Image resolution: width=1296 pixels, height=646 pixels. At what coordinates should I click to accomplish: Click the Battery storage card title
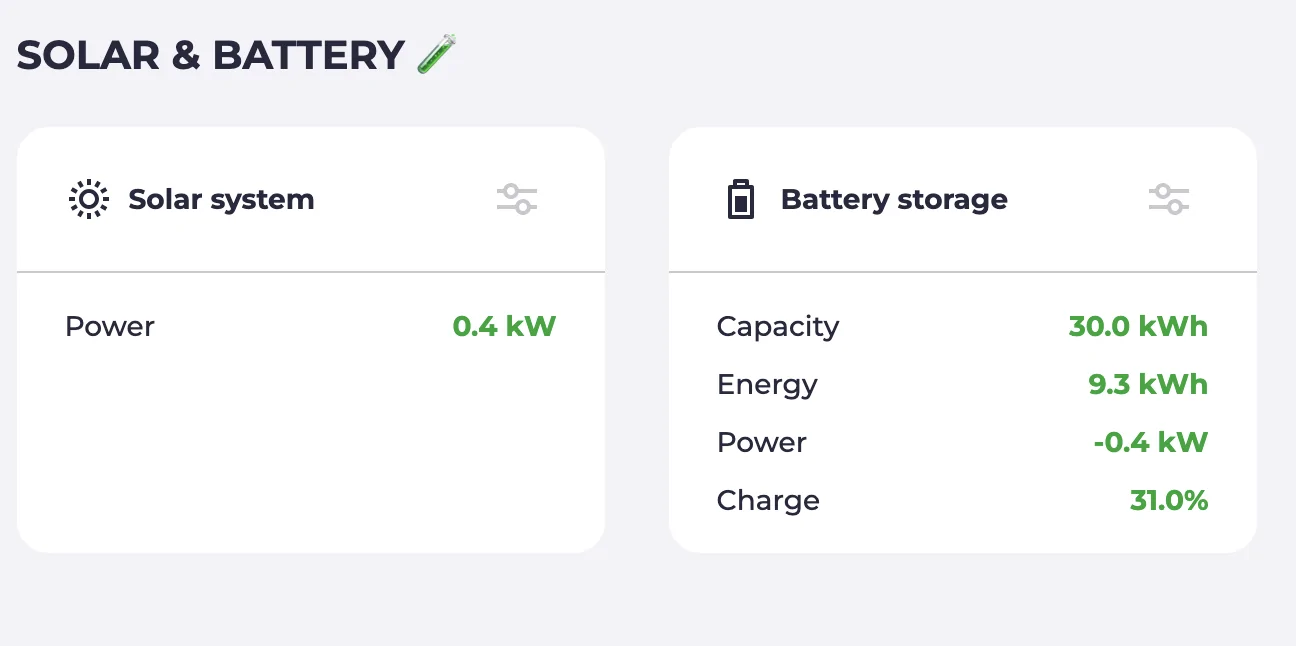pos(893,198)
